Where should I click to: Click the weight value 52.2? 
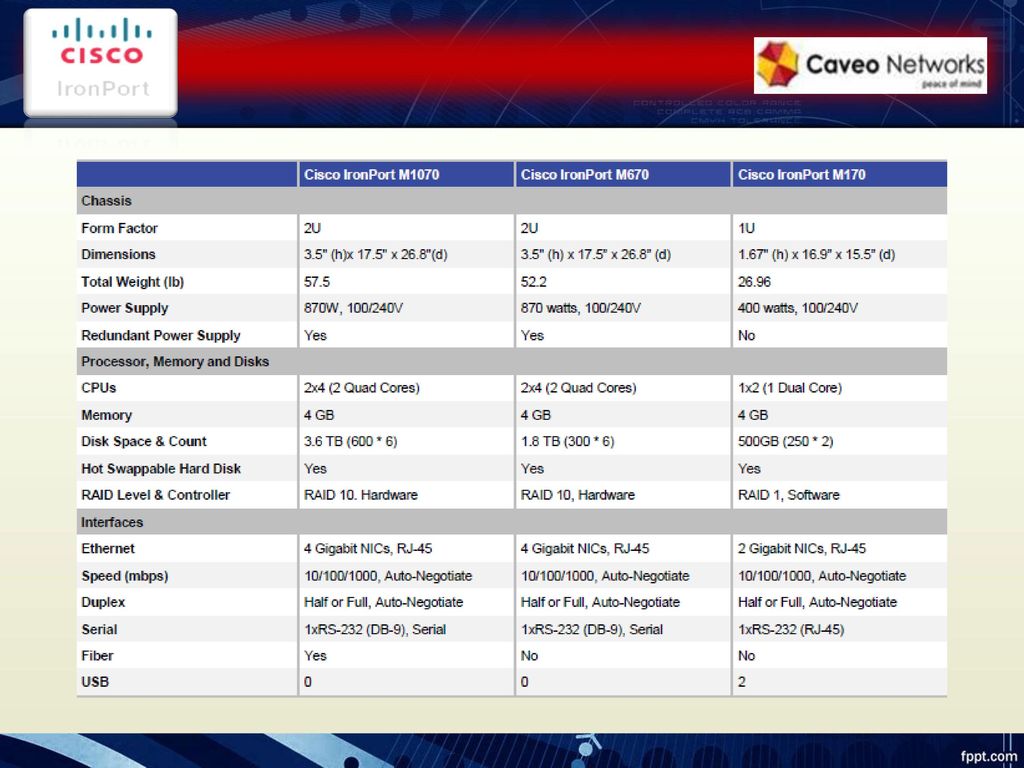[534, 282]
